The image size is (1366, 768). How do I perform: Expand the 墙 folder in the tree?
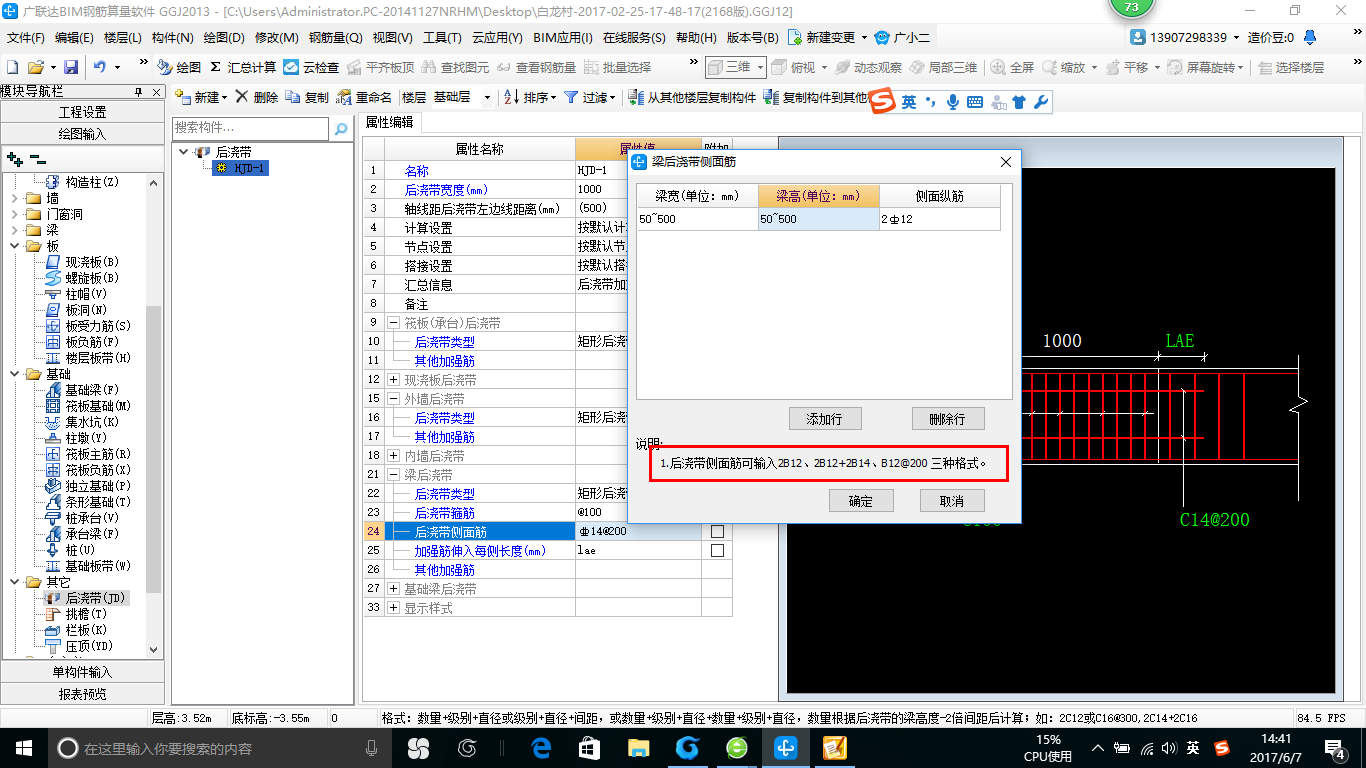tap(15, 198)
